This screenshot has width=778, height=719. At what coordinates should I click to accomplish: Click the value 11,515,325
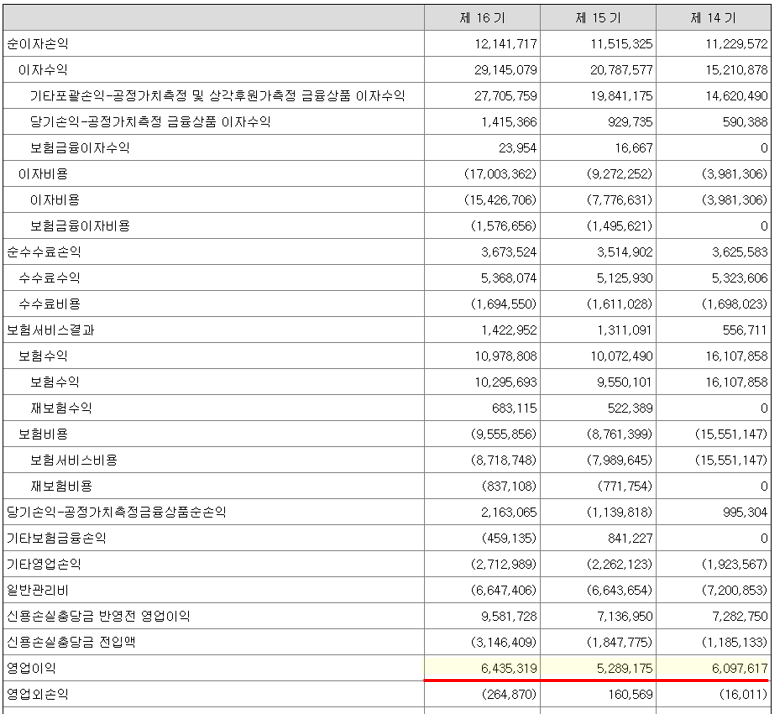[x=621, y=44]
